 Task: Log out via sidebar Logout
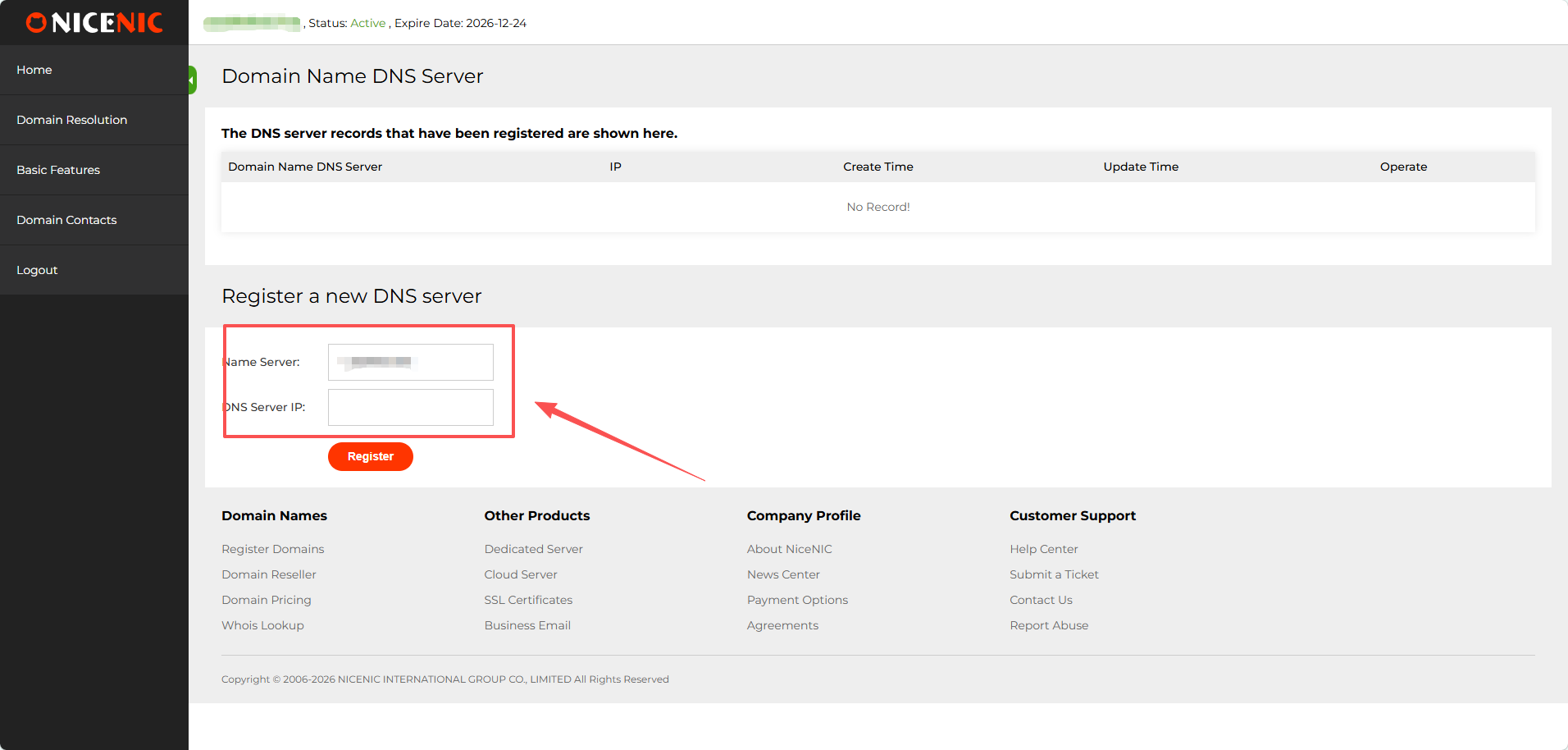click(x=37, y=270)
